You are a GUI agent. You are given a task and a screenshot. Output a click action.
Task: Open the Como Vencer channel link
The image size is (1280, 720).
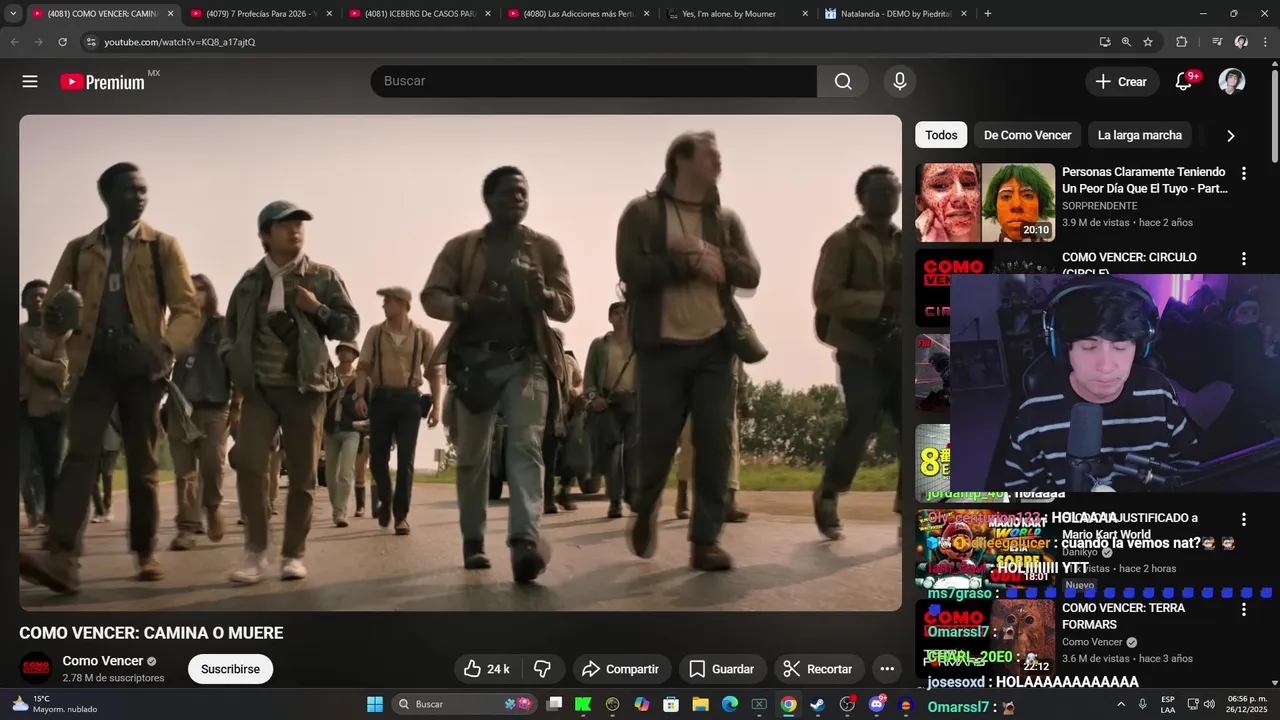click(x=103, y=661)
